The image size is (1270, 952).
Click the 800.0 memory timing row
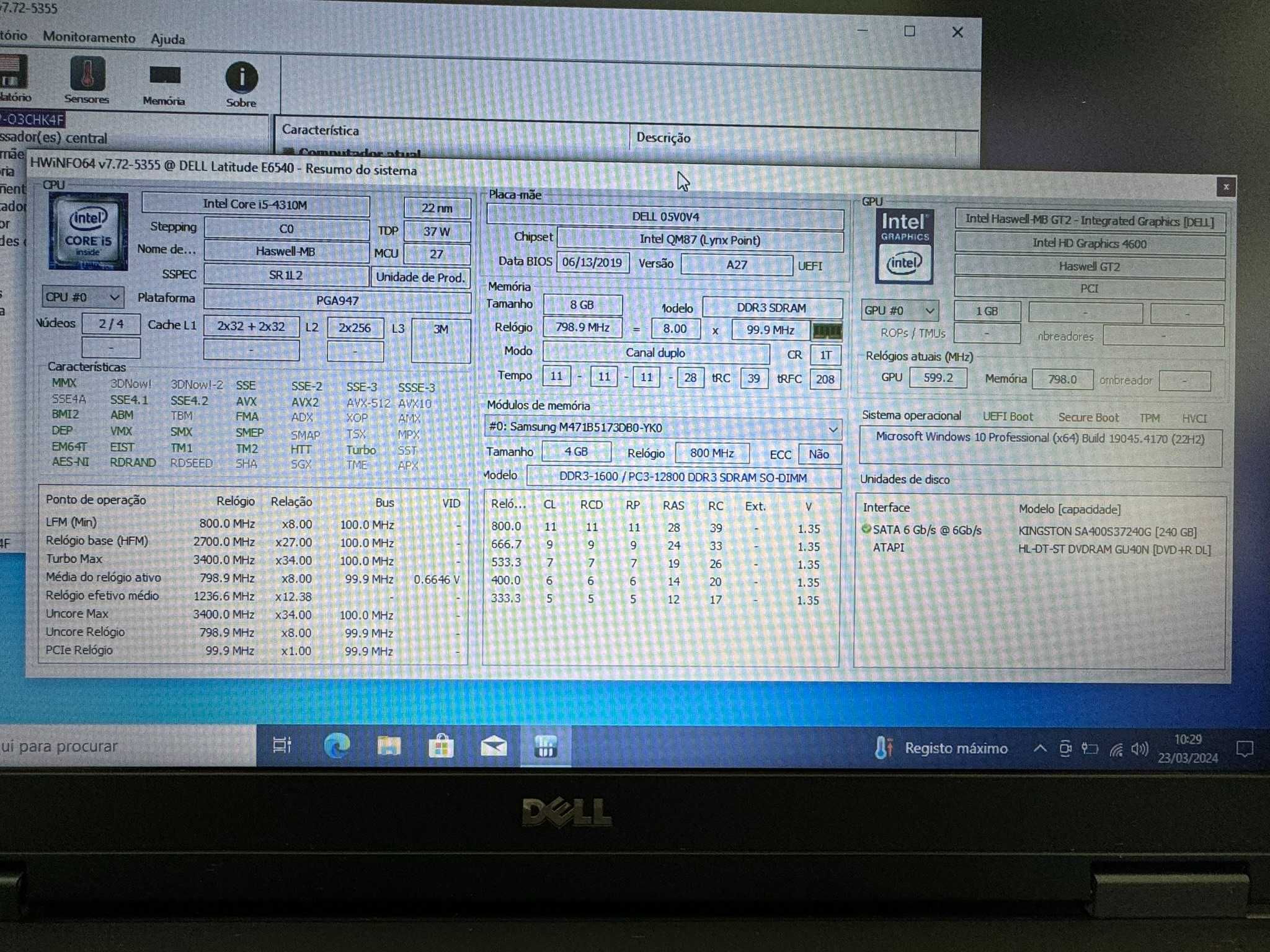point(657,528)
